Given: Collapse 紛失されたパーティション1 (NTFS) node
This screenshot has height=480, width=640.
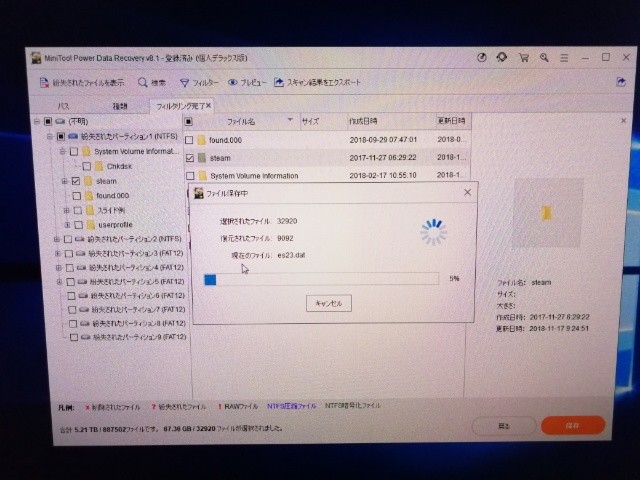Looking at the screenshot, I should pos(49,136).
